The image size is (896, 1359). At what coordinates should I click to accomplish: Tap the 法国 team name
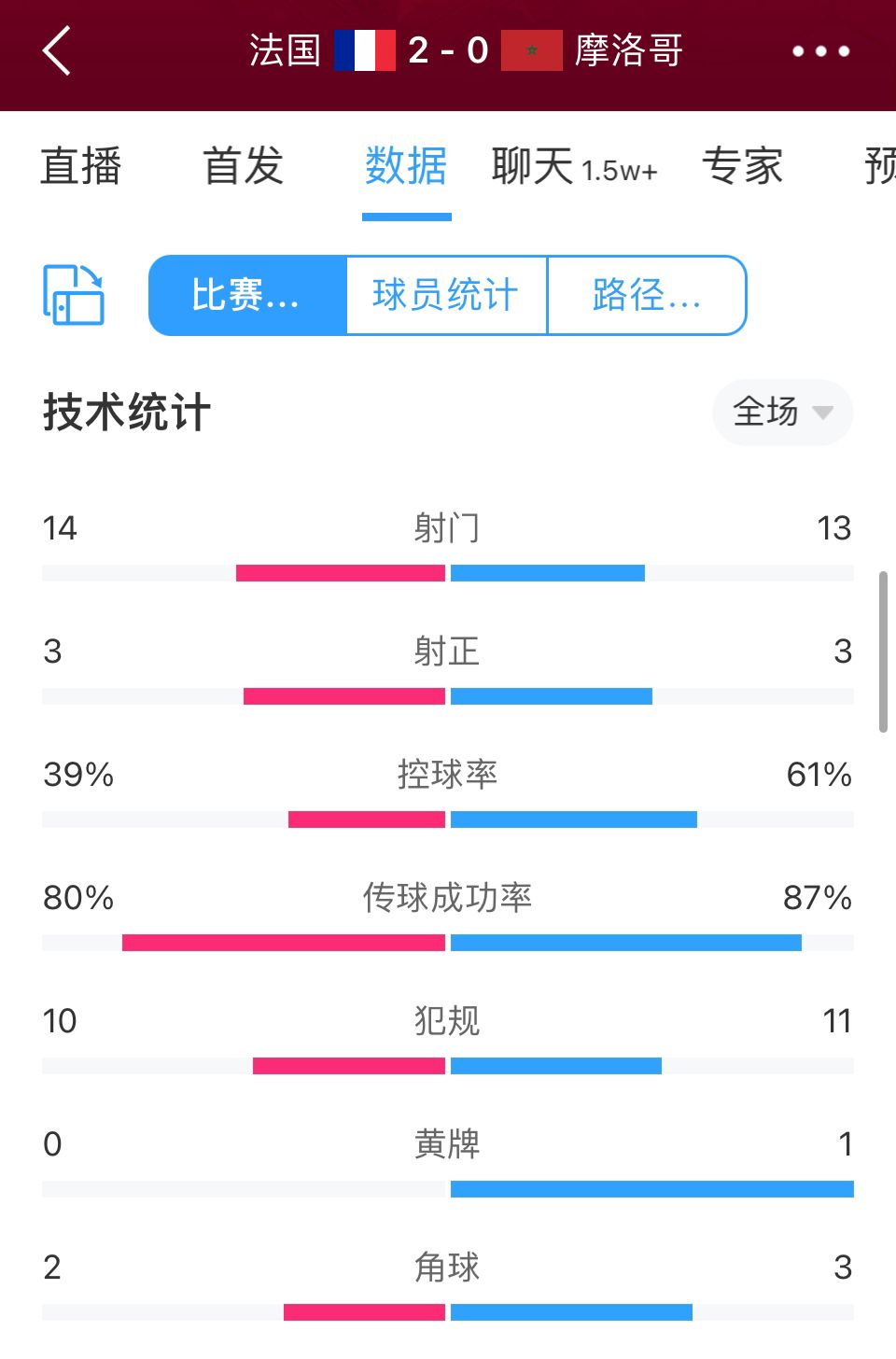click(285, 50)
